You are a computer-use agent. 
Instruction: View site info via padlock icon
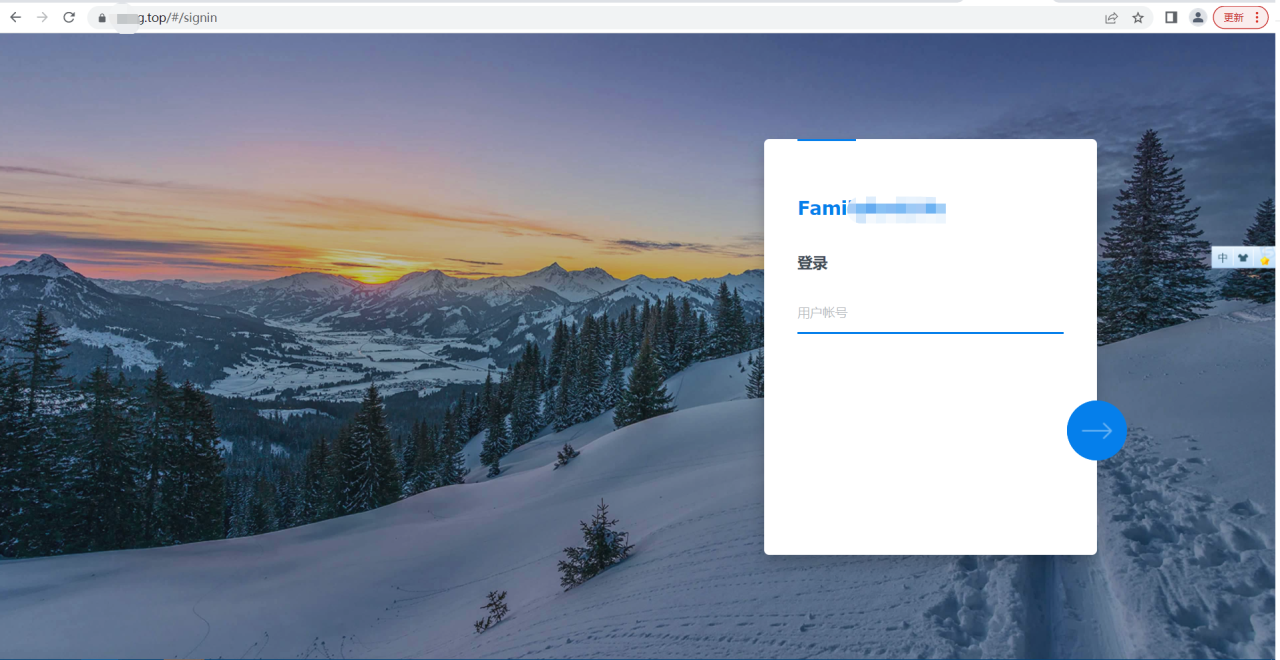pos(102,18)
